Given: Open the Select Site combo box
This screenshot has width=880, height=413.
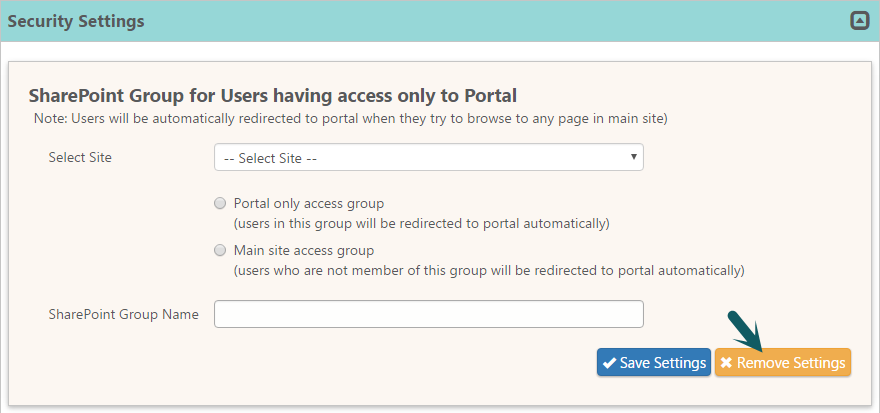Looking at the screenshot, I should (x=428, y=158).
